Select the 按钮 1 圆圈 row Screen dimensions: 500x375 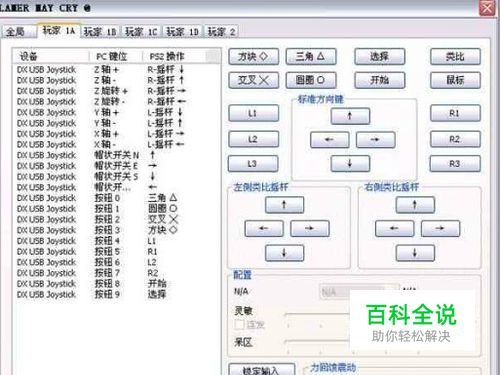116,208
